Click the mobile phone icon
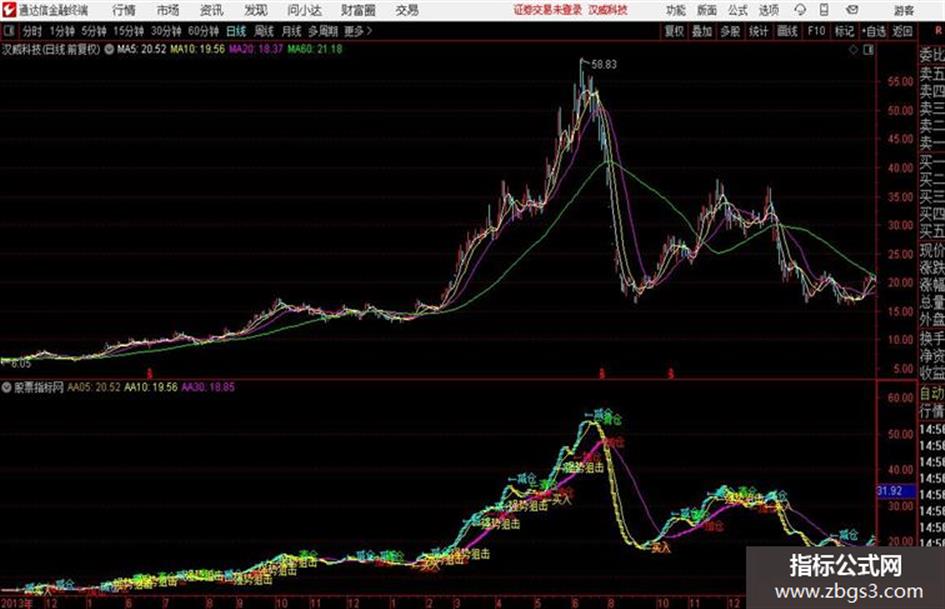 824,10
